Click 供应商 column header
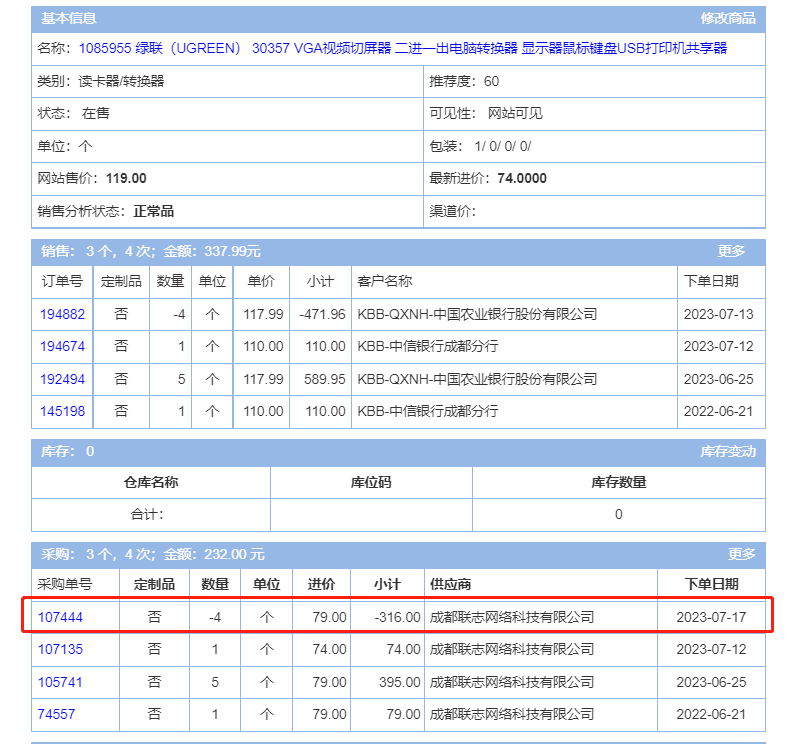803x744 pixels. [x=450, y=584]
